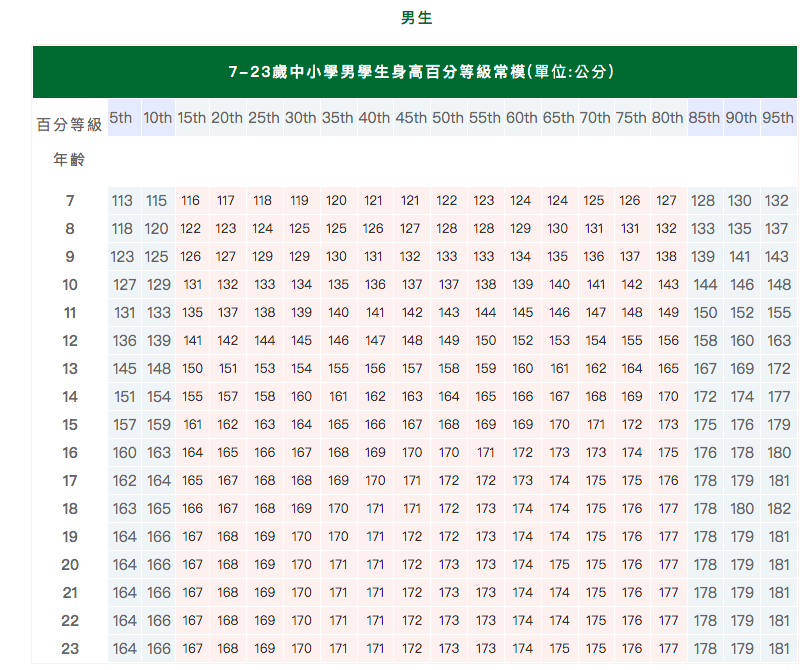Select the age 15 row label

(70, 425)
